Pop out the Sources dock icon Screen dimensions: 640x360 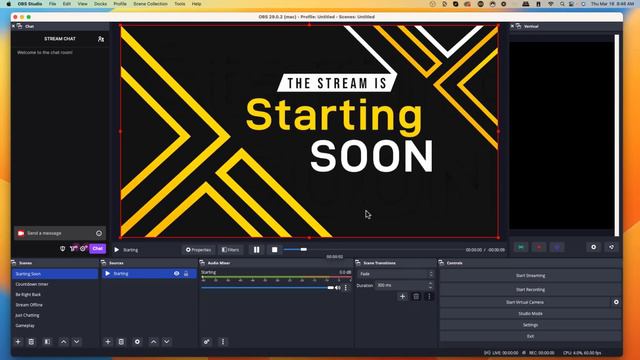(x=104, y=263)
